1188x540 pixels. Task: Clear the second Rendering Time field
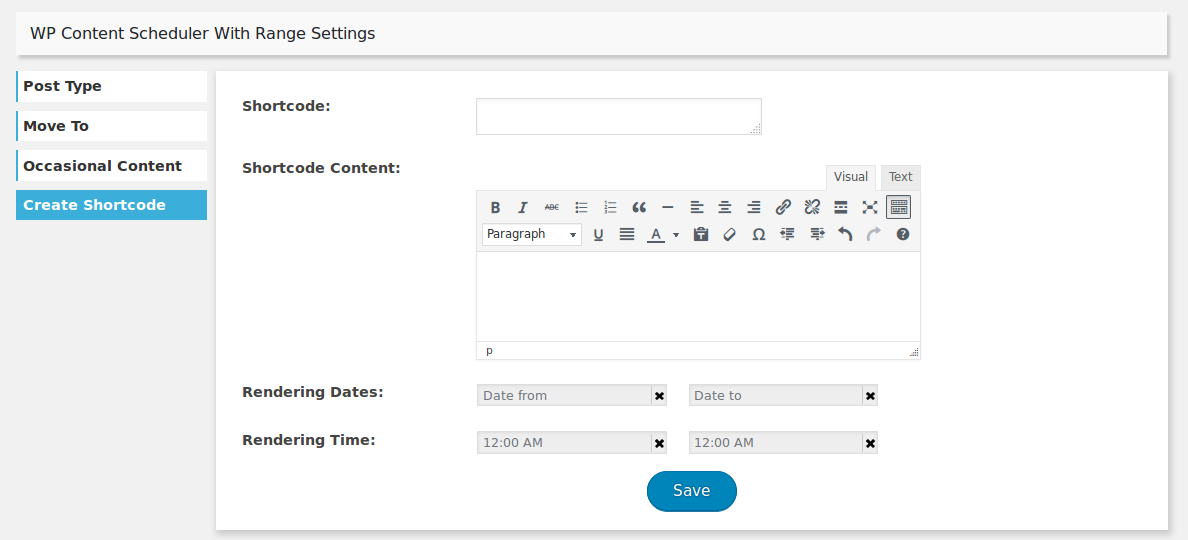pos(871,443)
